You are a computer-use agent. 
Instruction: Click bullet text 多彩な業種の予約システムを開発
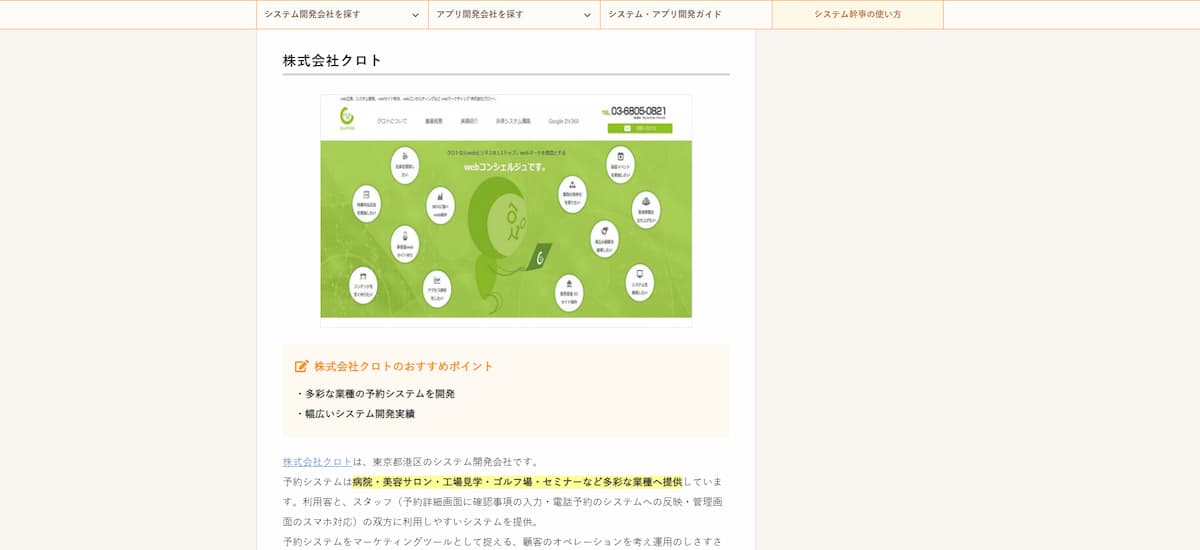[x=380, y=394]
